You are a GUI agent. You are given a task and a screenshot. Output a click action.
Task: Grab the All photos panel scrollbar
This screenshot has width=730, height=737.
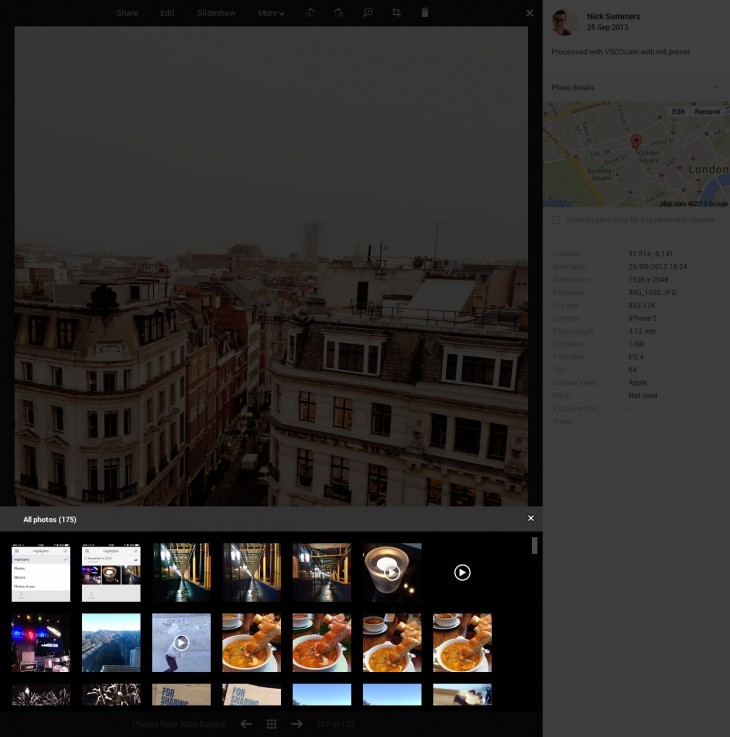[x=534, y=546]
